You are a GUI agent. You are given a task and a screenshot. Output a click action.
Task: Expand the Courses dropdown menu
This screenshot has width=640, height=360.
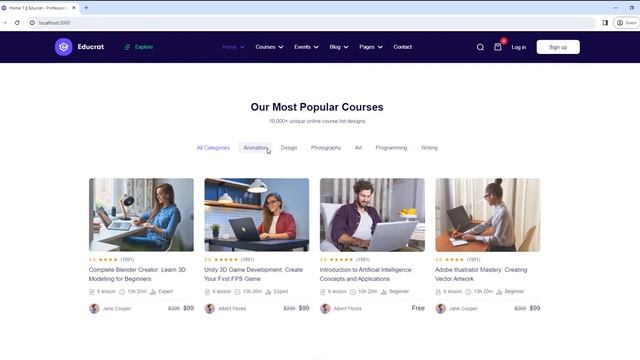269,47
